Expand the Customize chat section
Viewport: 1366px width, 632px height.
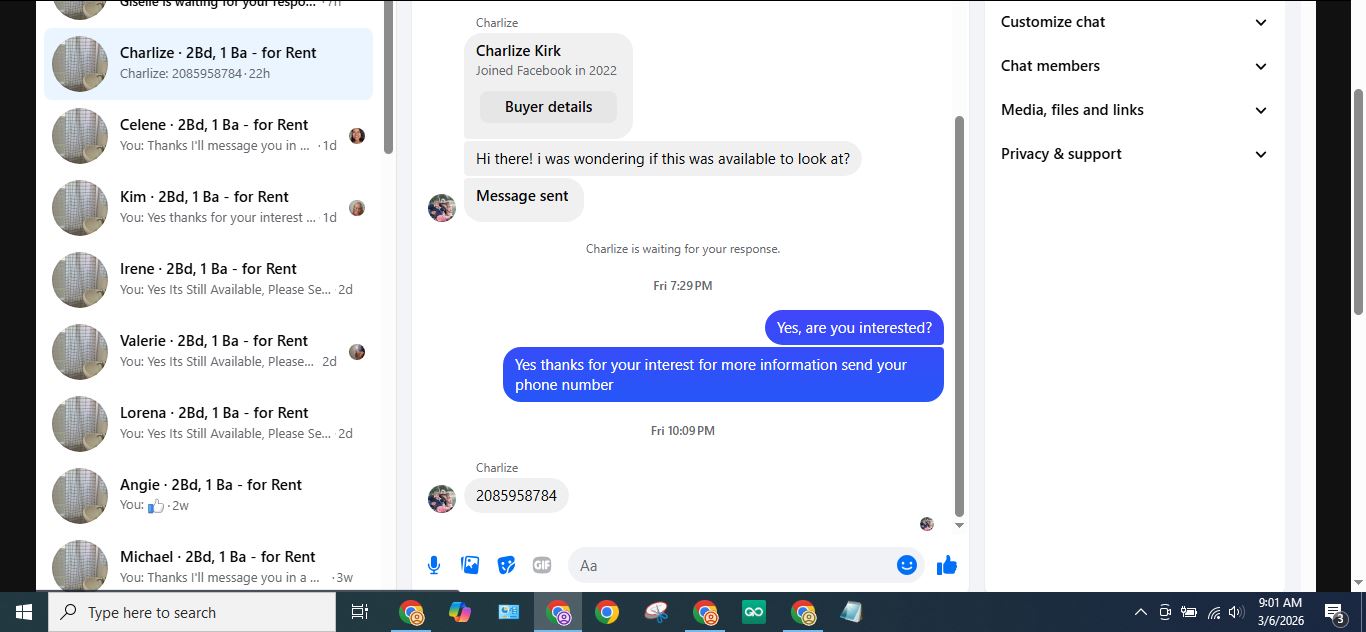click(1134, 22)
